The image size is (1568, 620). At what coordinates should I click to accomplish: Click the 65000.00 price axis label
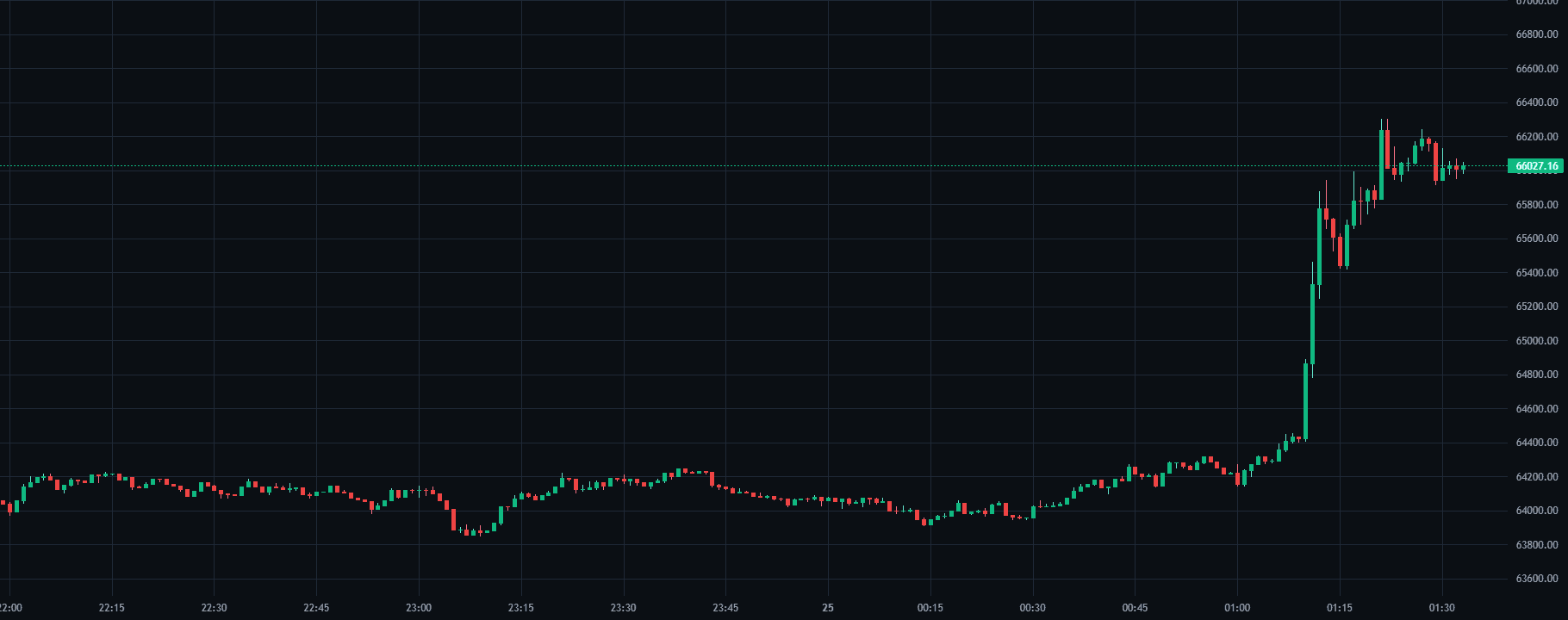click(1537, 341)
